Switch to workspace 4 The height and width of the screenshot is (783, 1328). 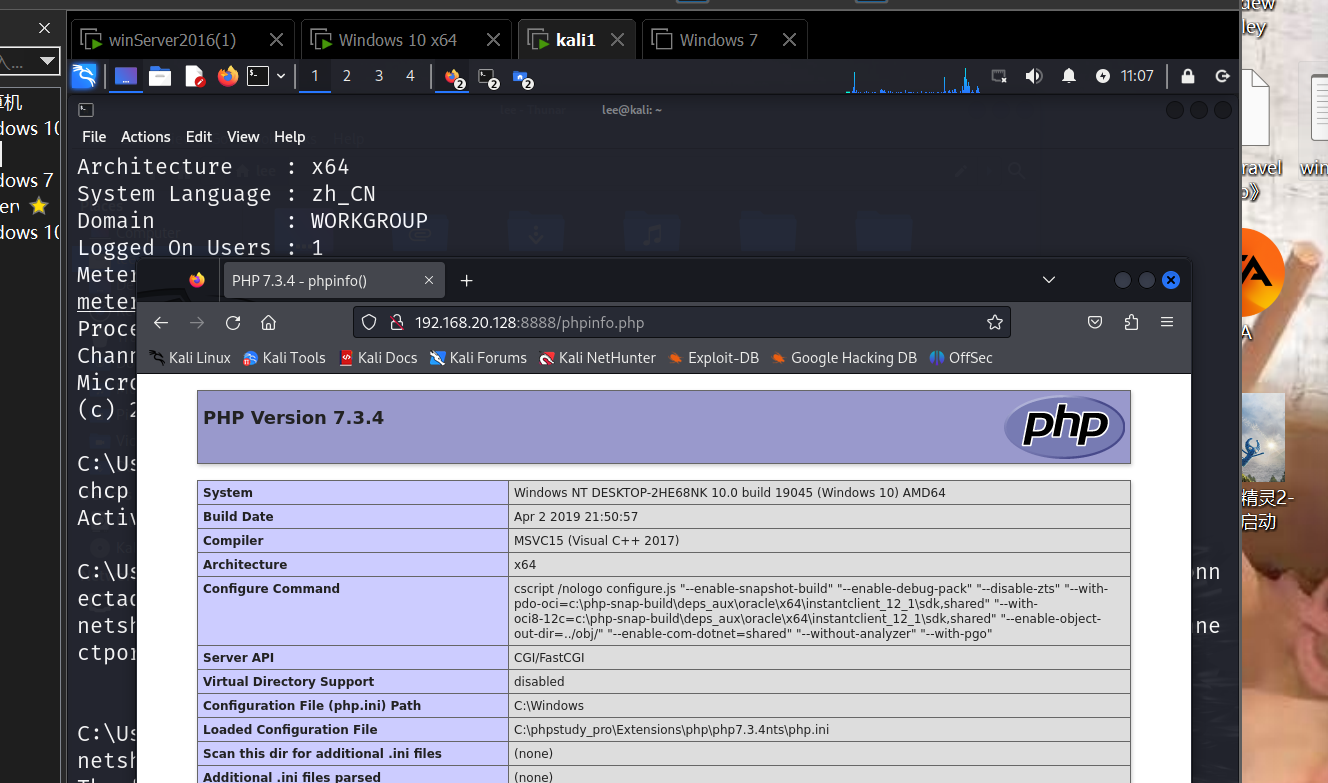(410, 76)
